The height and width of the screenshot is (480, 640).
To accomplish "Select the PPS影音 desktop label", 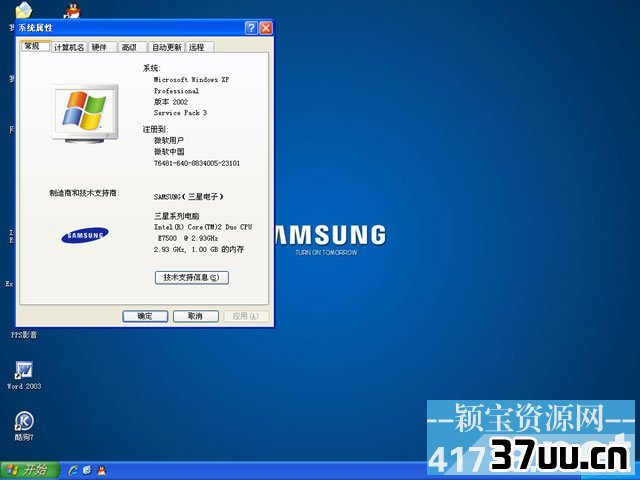I will [24, 335].
